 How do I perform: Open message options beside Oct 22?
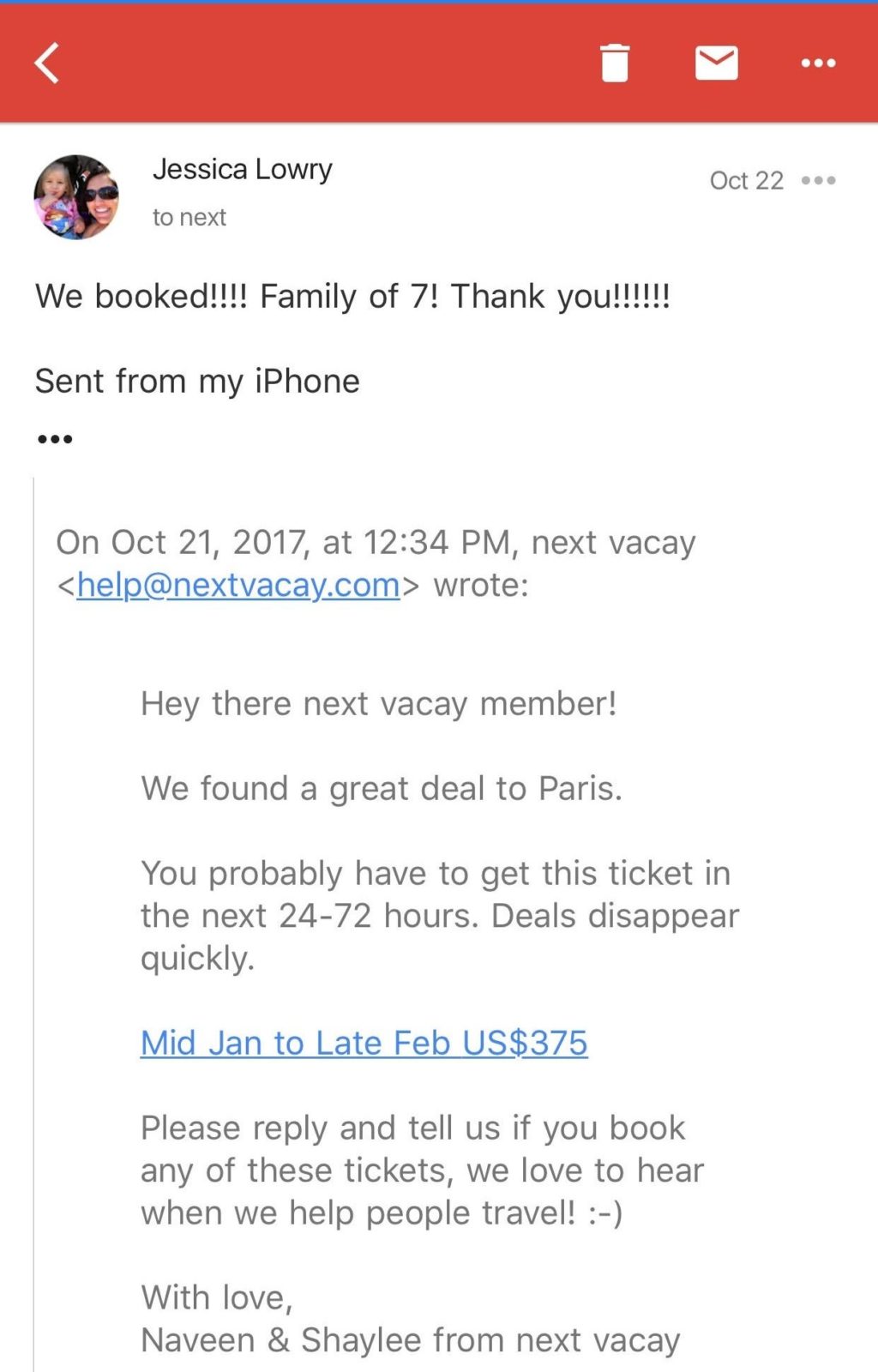(818, 180)
